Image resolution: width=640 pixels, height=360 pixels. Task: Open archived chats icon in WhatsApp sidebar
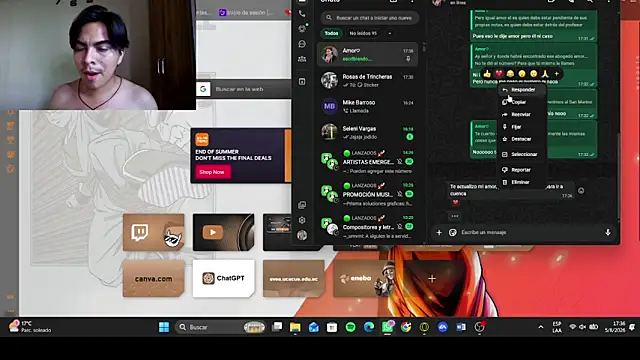(x=302, y=82)
